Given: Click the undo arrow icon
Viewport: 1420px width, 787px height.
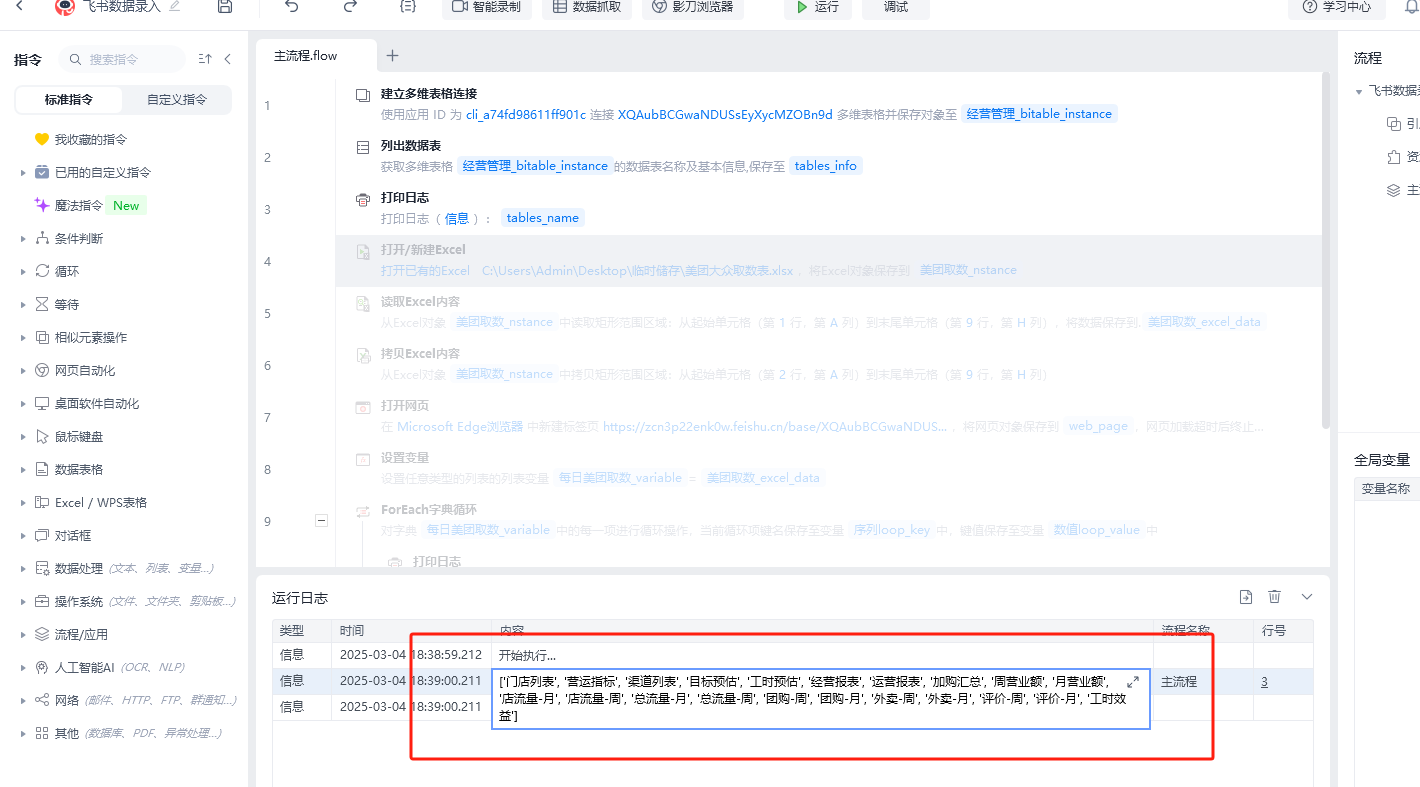Looking at the screenshot, I should (x=291, y=7).
